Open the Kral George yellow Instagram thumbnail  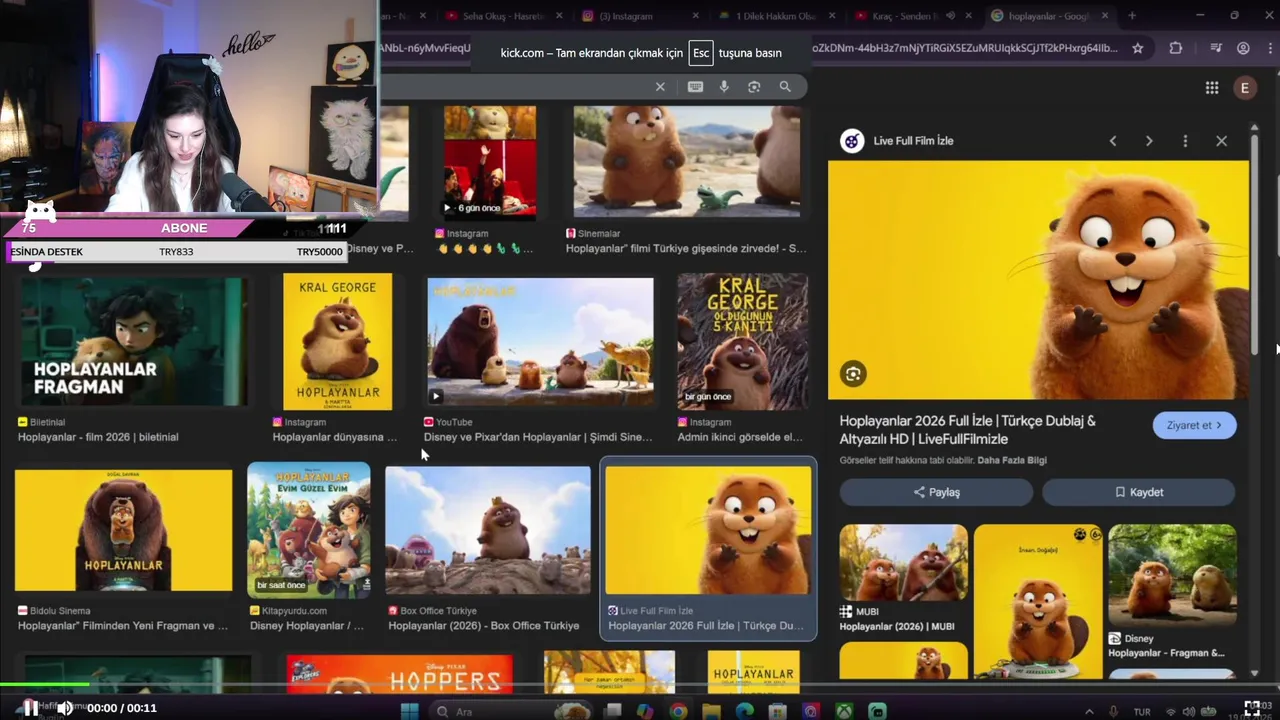[338, 341]
